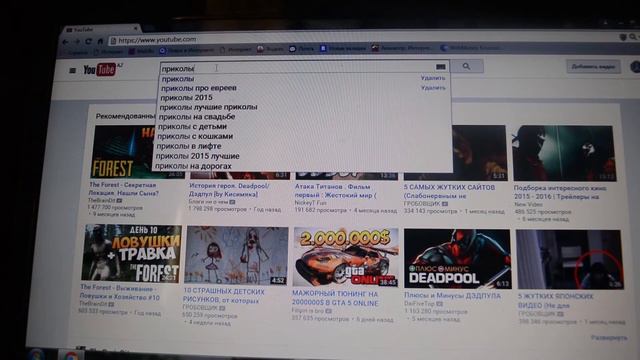Open title "Атака Титанов : Фильм первый"

click(336, 191)
